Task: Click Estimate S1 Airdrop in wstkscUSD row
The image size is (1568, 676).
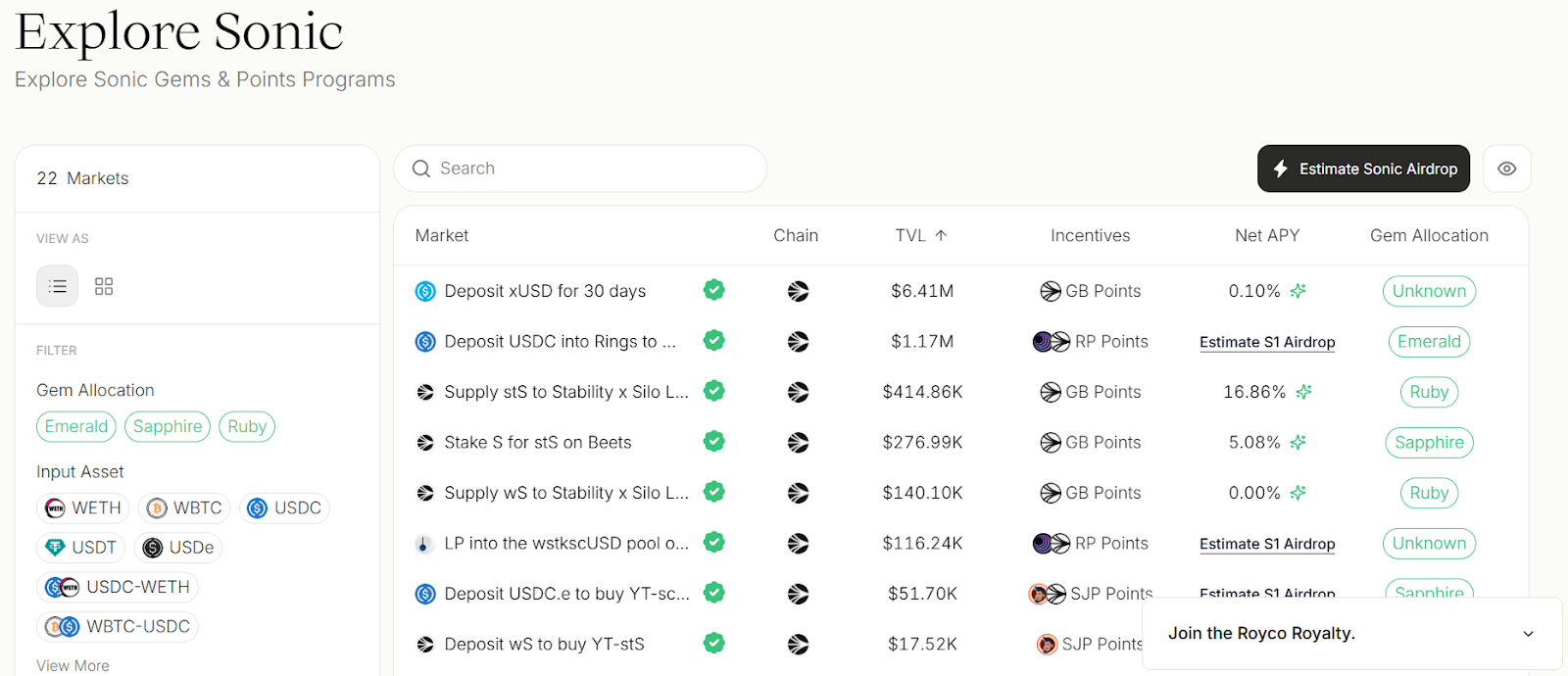Action: tap(1267, 544)
